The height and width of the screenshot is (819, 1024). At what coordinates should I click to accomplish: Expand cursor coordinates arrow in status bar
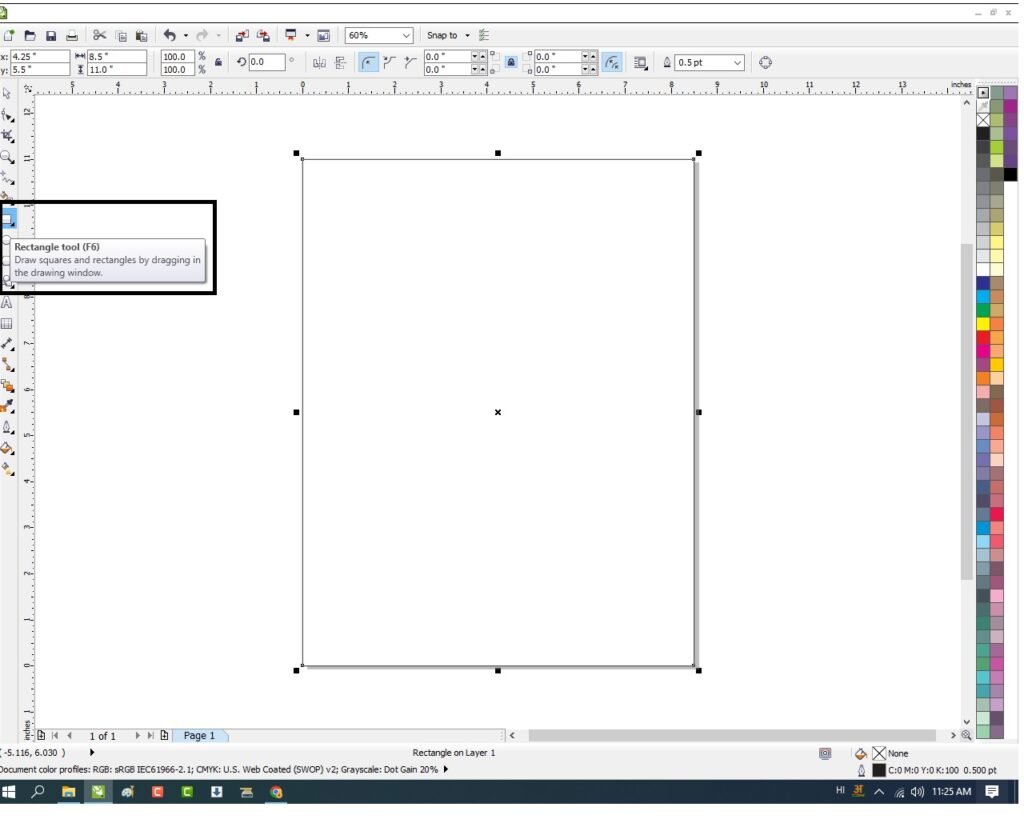coord(92,753)
